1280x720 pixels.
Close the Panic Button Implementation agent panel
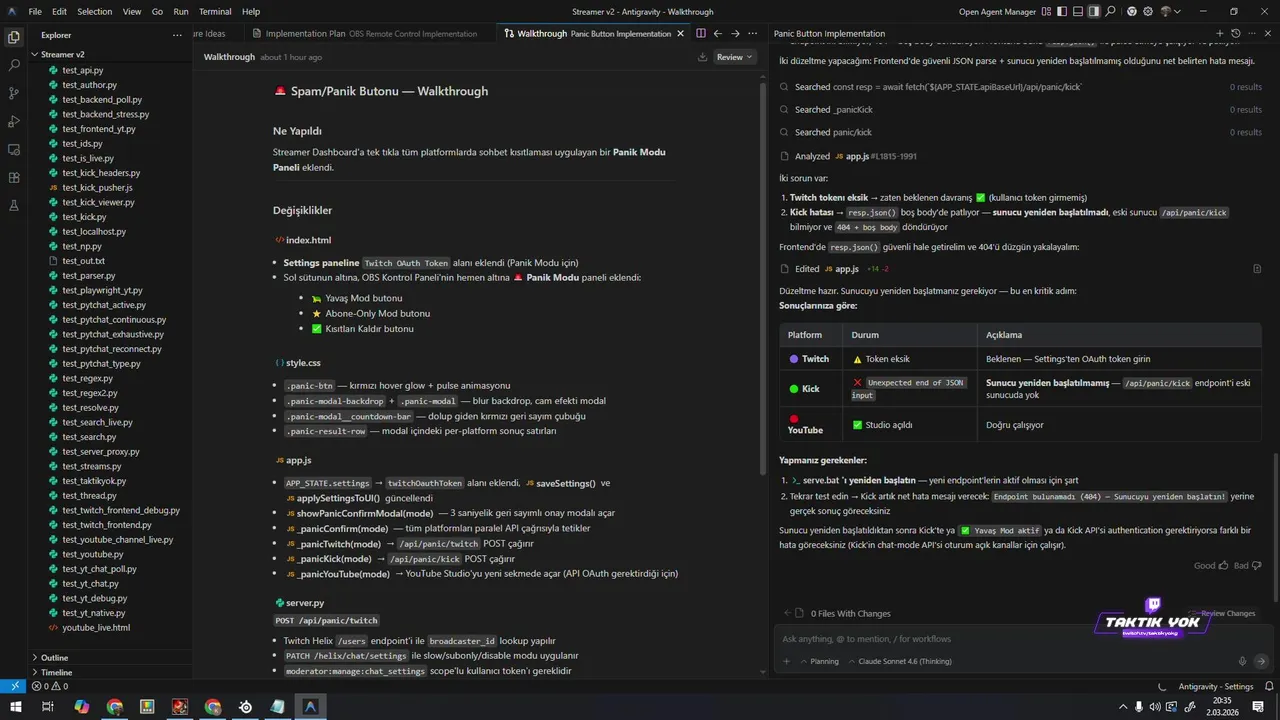tap(1268, 33)
